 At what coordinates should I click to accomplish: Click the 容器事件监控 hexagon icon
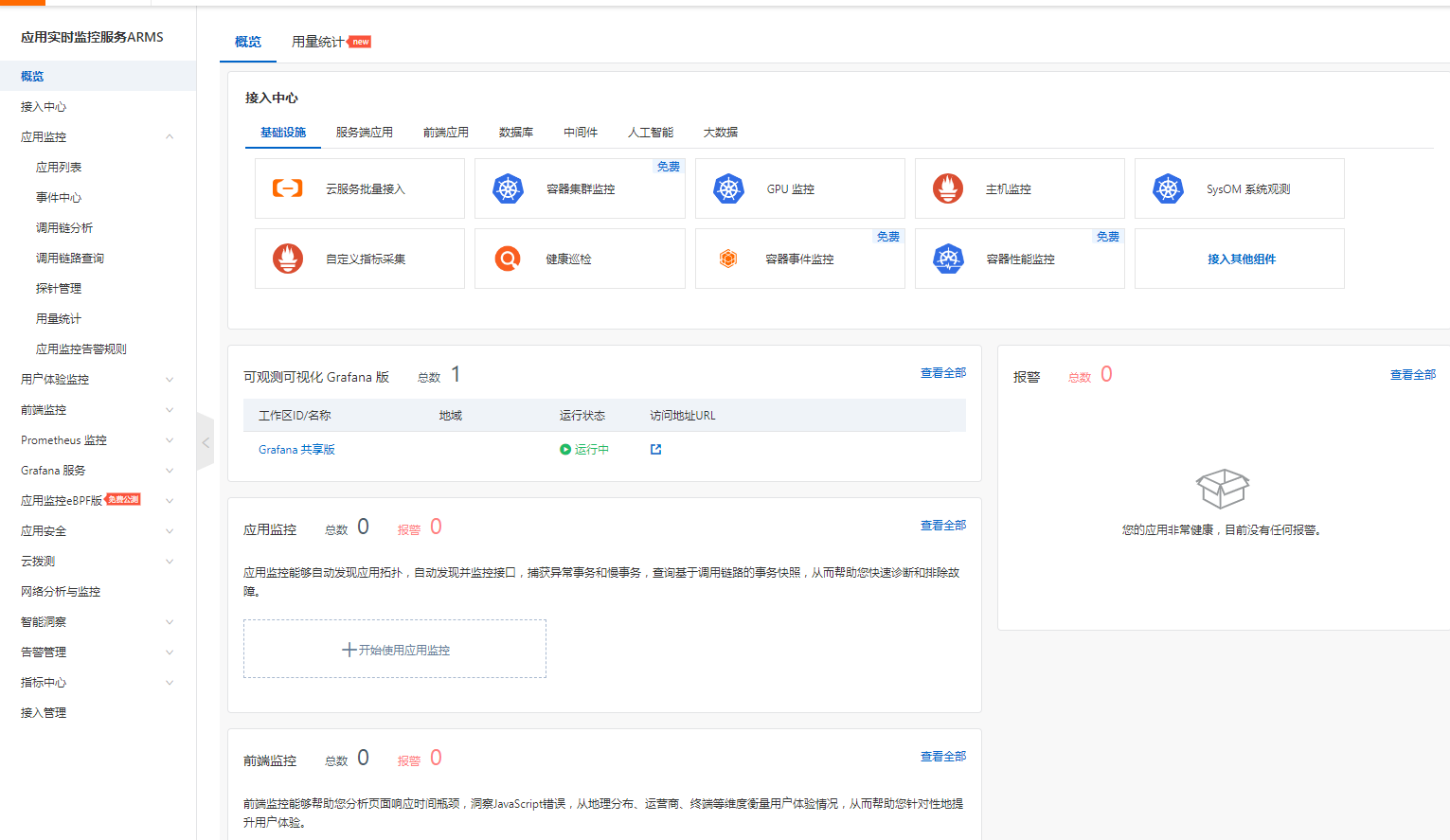point(727,259)
